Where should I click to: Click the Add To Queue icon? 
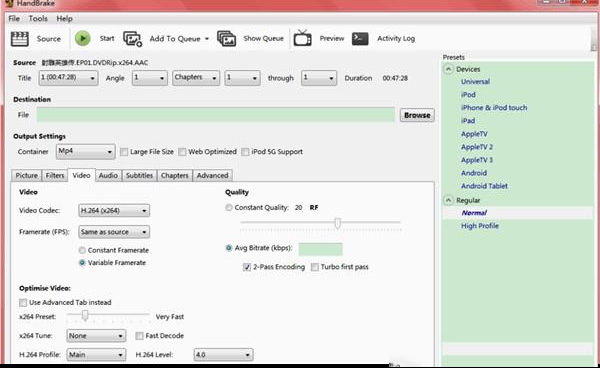[x=132, y=39]
